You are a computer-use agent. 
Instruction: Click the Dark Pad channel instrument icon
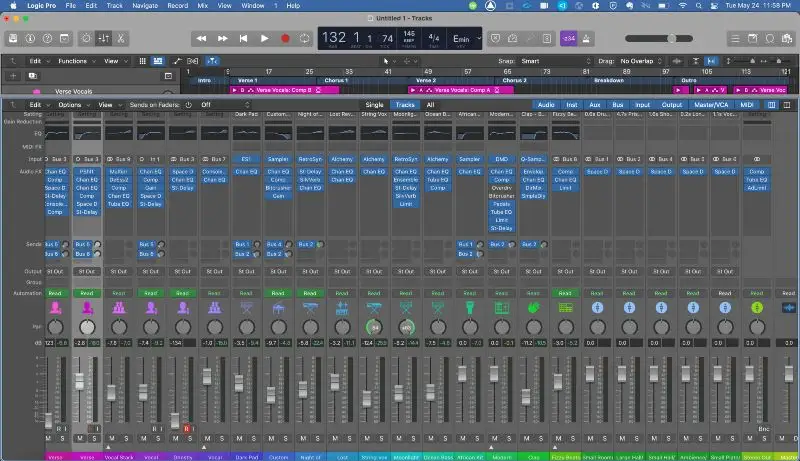tap(246, 309)
